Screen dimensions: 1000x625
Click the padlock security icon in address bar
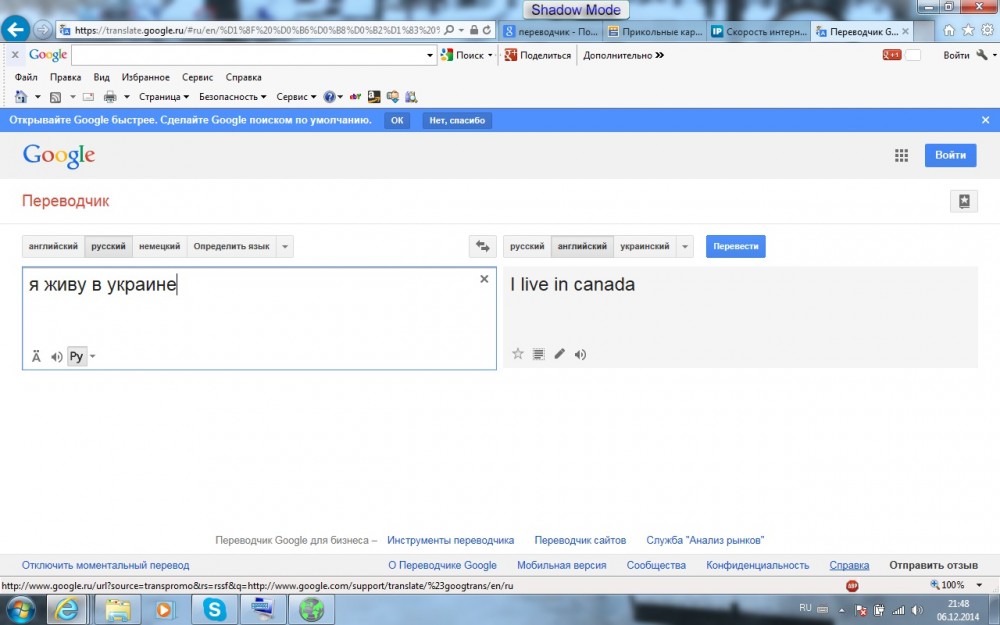click(x=474, y=30)
